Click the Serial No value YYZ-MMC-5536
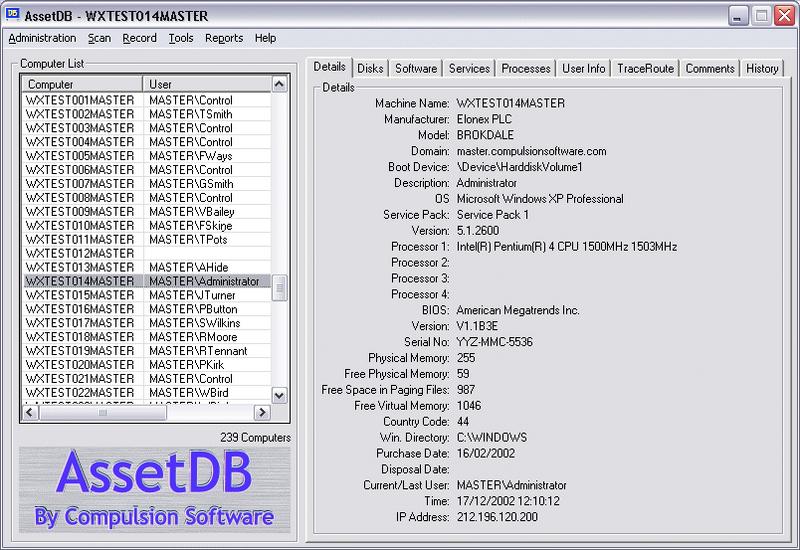This screenshot has width=800, height=550. 494,342
